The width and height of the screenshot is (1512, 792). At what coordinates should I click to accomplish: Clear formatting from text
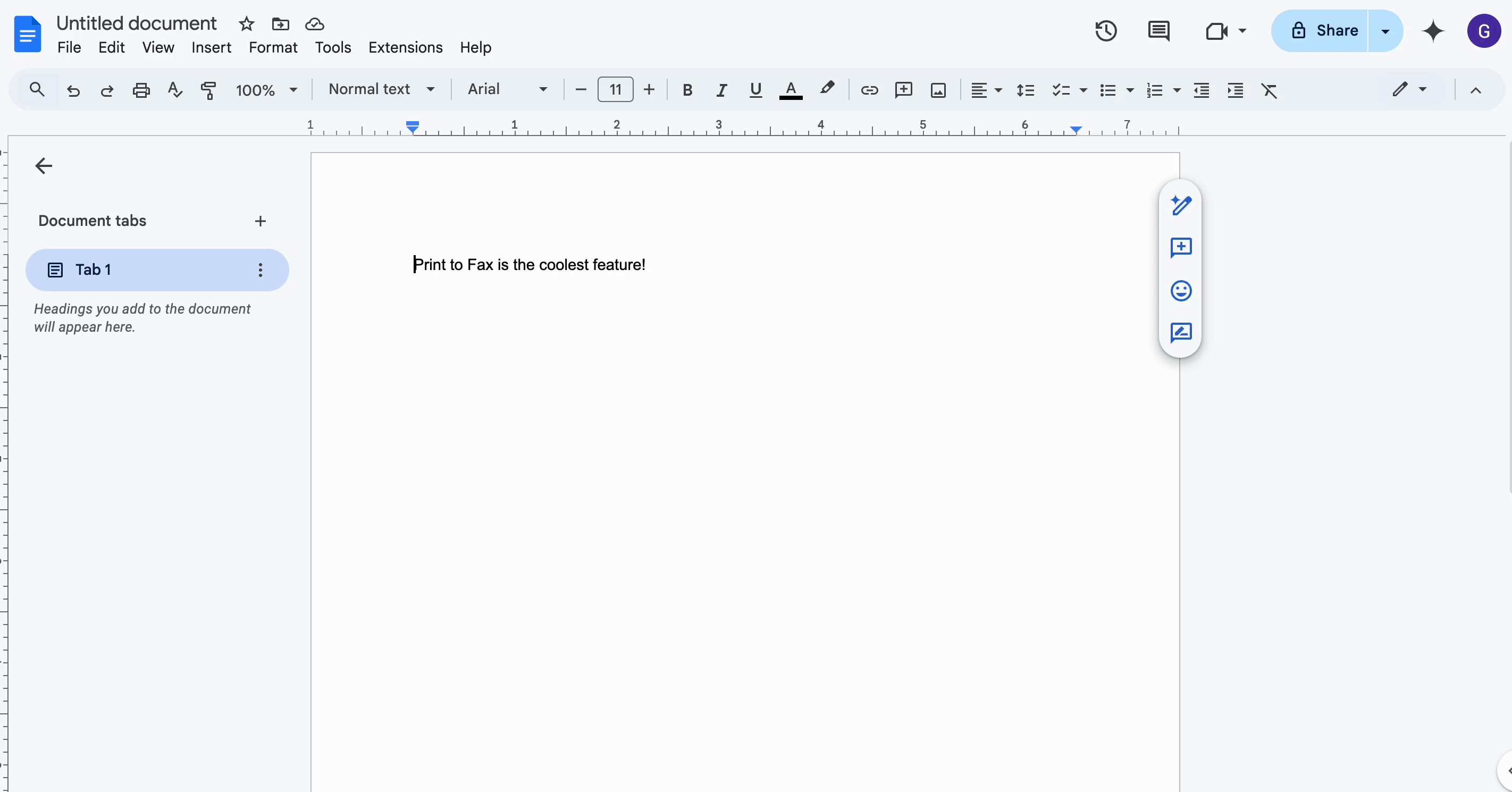[1269, 90]
